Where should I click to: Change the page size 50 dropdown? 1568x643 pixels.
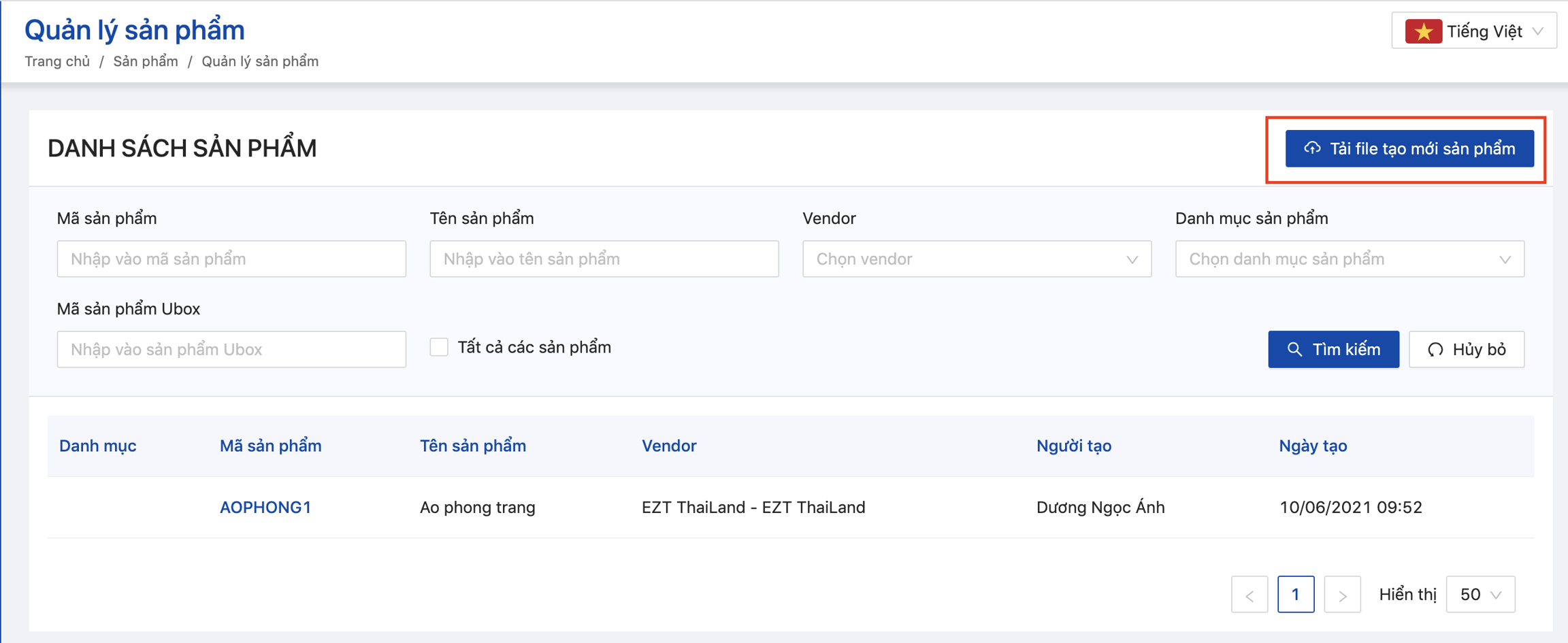(1480, 595)
